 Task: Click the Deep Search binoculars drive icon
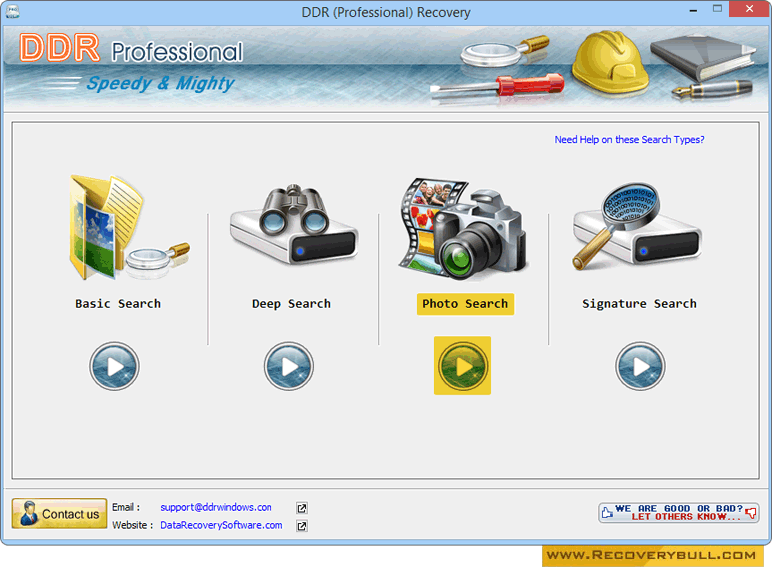tap(294, 225)
